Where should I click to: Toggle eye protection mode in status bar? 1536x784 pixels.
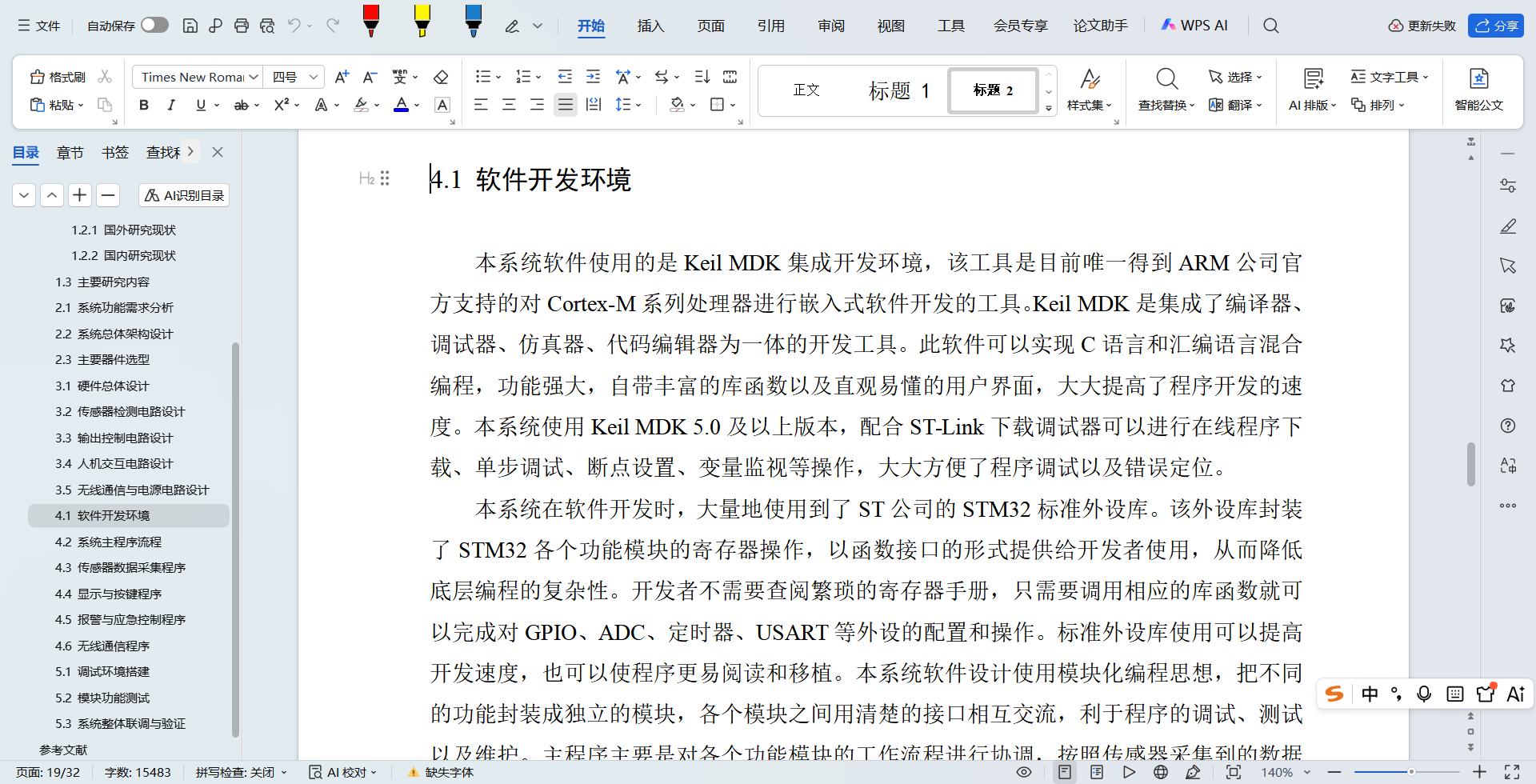click(x=1024, y=772)
